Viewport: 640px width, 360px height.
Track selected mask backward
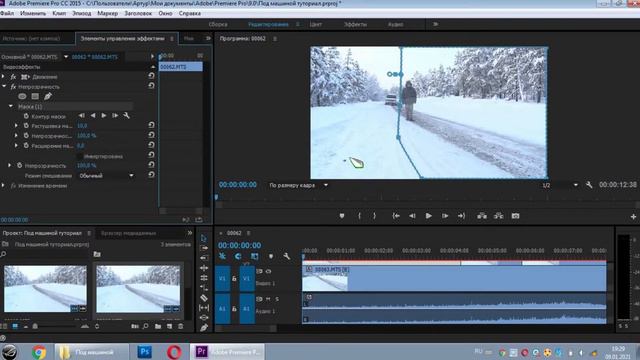pyautogui.click(x=93, y=116)
